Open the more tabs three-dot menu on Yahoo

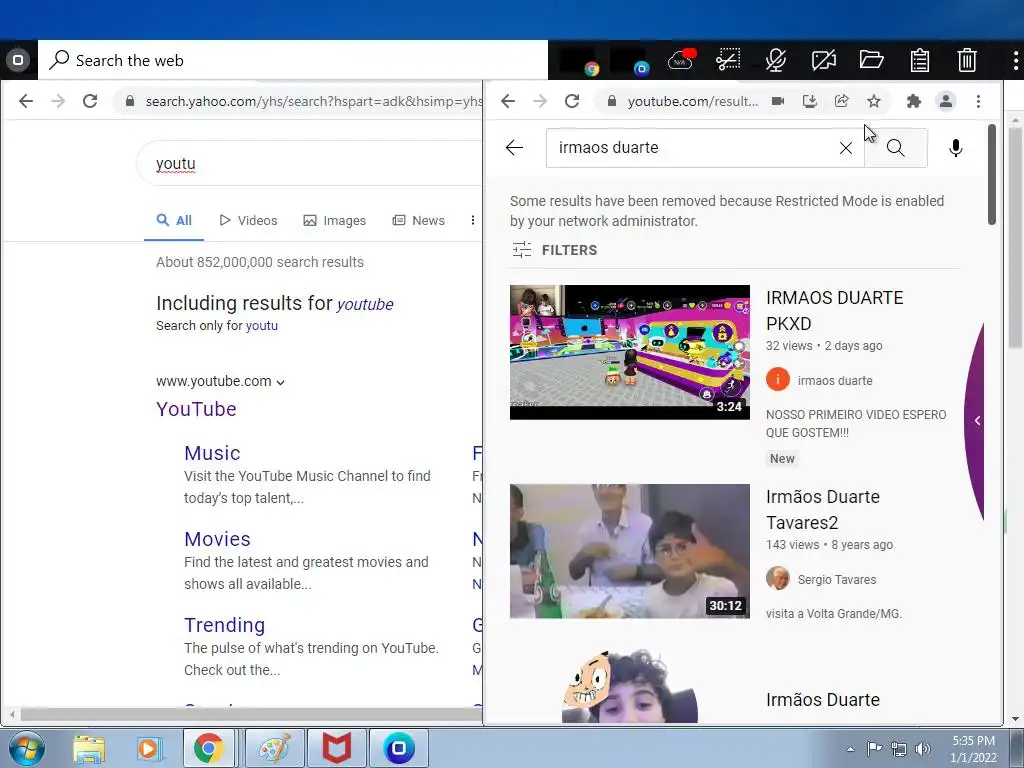[x=473, y=221]
